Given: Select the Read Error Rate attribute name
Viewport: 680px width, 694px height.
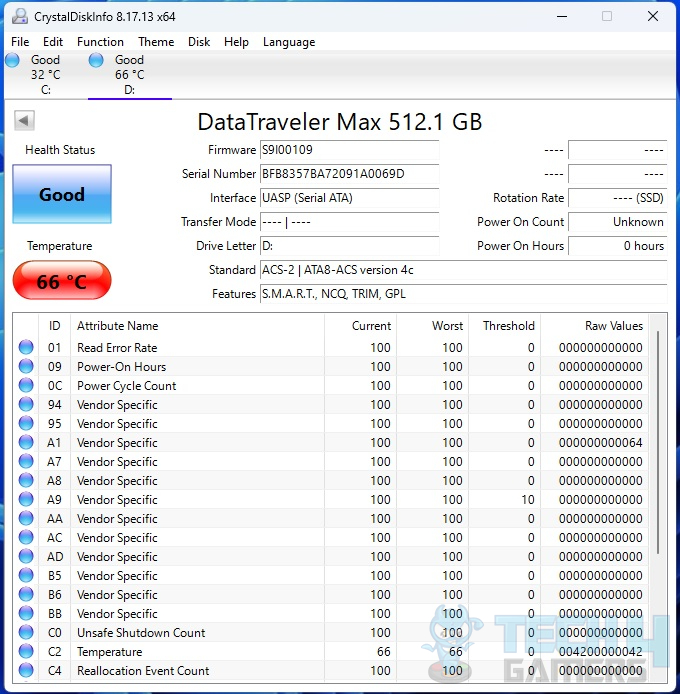Looking at the screenshot, I should 117,347.
